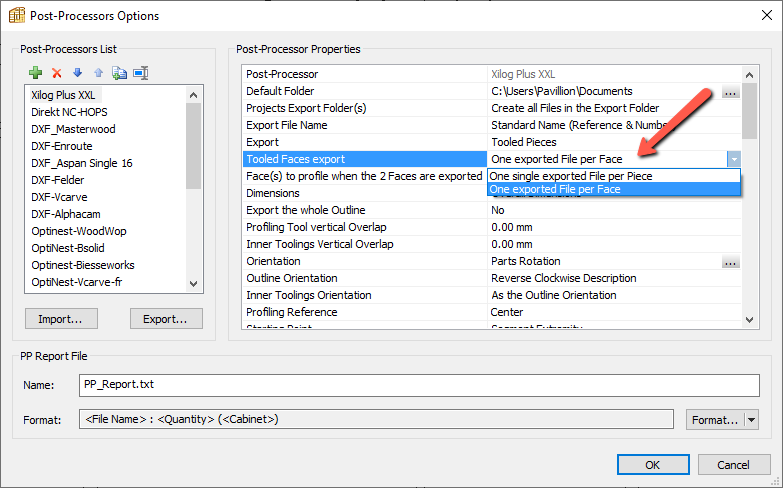Click post-processors list scroll down arrow

point(194,283)
